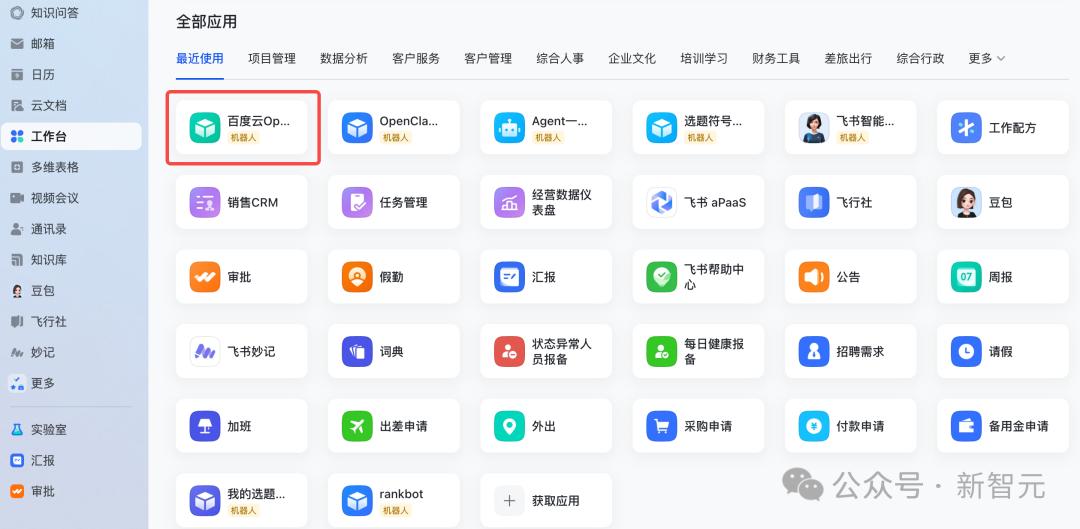Image resolution: width=1080 pixels, height=529 pixels.
Task: Open the 我的选题... robot icon
Action: pyautogui.click(x=205, y=501)
